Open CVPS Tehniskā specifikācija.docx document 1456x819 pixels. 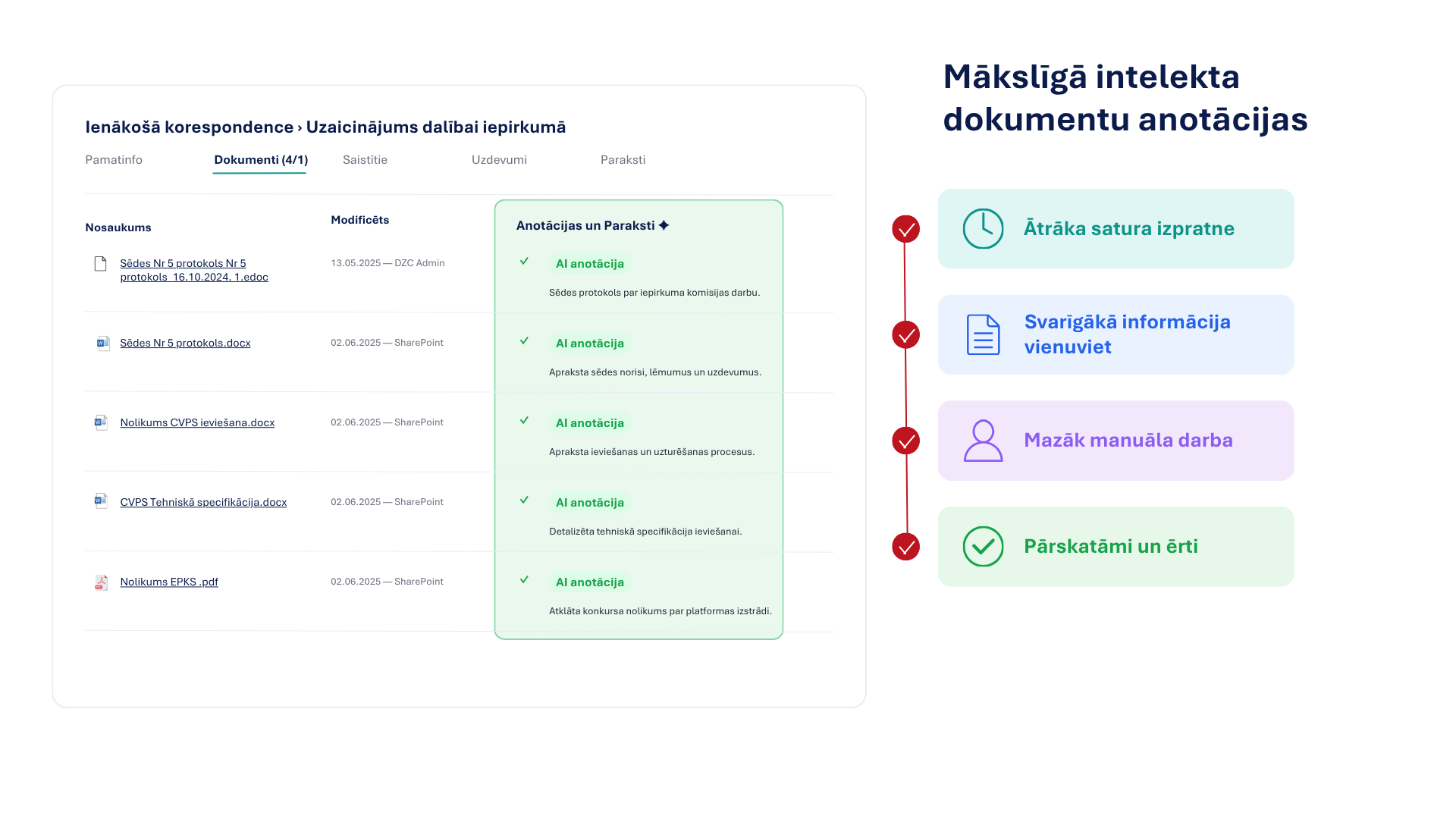coord(203,502)
